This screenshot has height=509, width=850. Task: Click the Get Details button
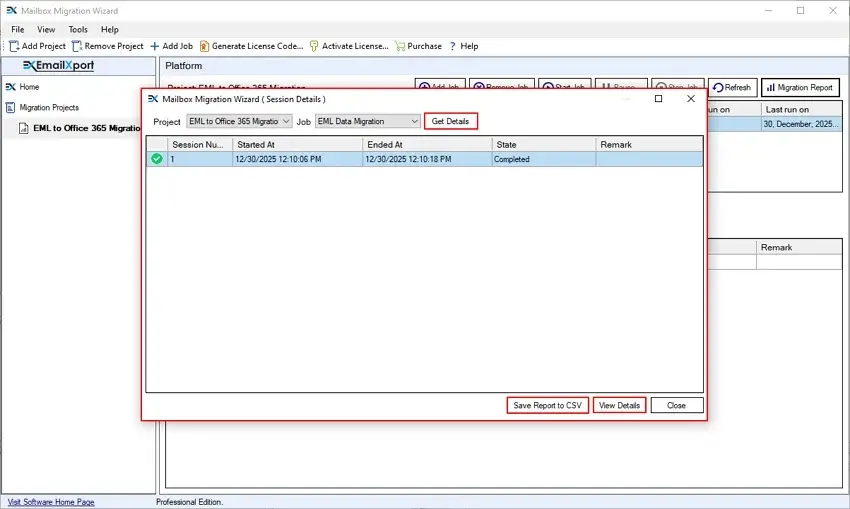pyautogui.click(x=450, y=121)
